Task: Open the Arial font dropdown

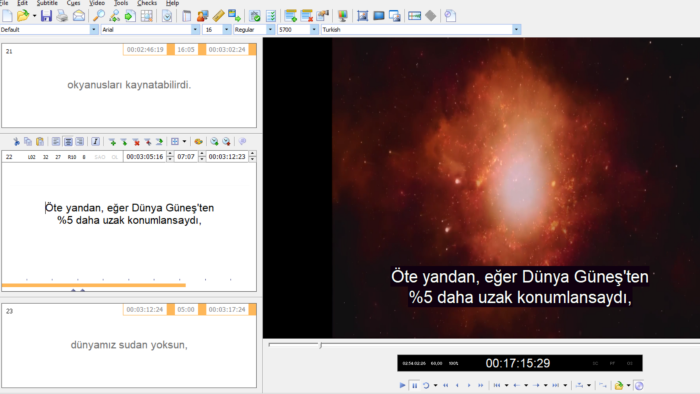Action: coord(195,29)
